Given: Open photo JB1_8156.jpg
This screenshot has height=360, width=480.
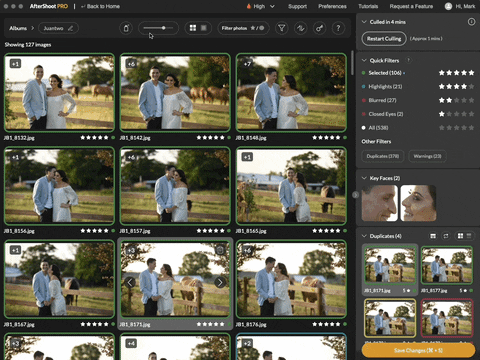Looking at the screenshot, I should pos(59,186).
